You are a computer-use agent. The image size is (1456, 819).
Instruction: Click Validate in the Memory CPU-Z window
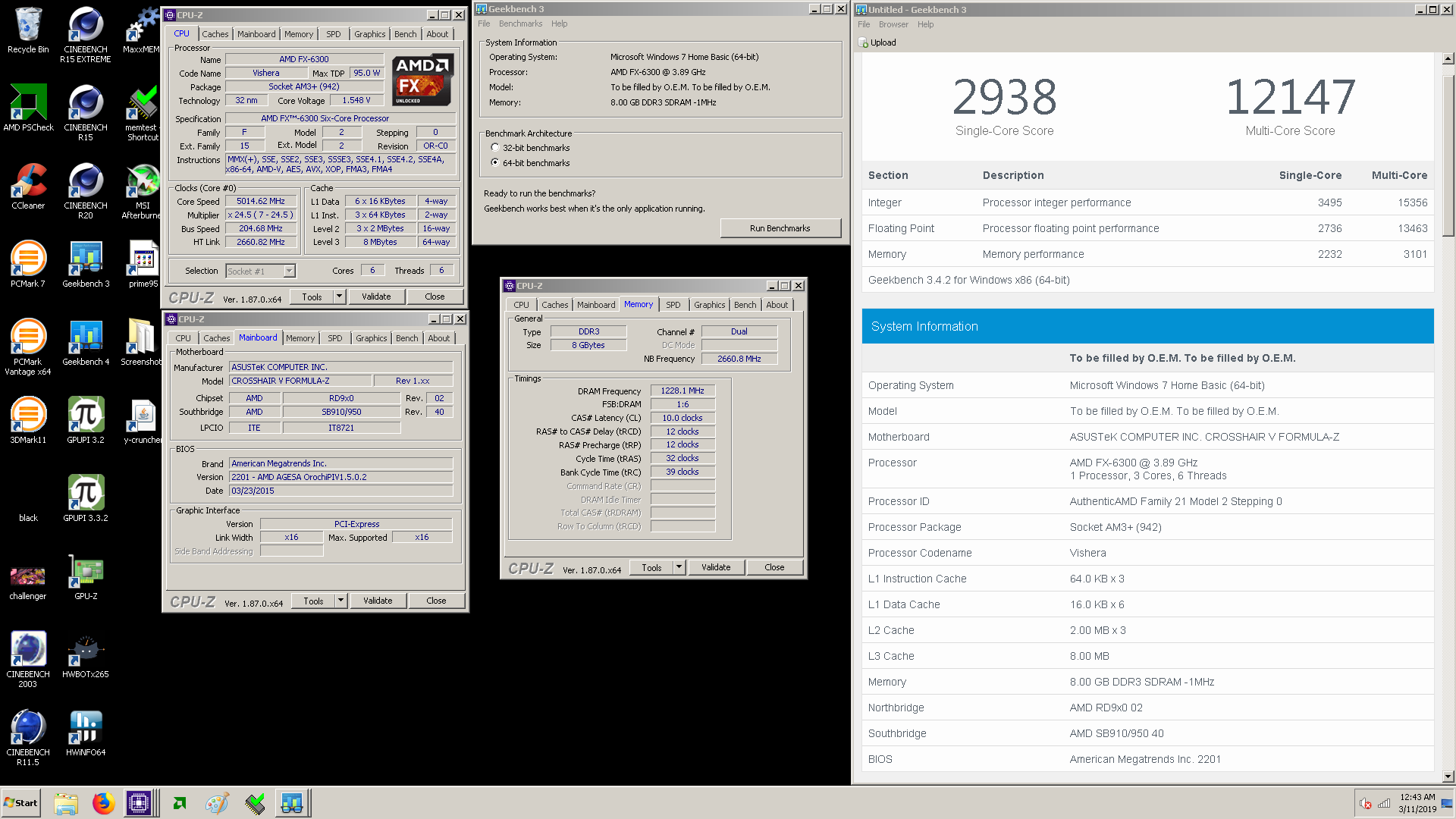click(x=716, y=567)
